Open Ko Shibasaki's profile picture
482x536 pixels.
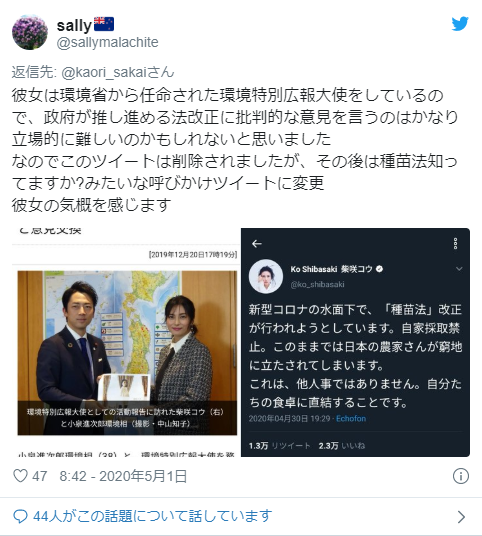click(266, 276)
